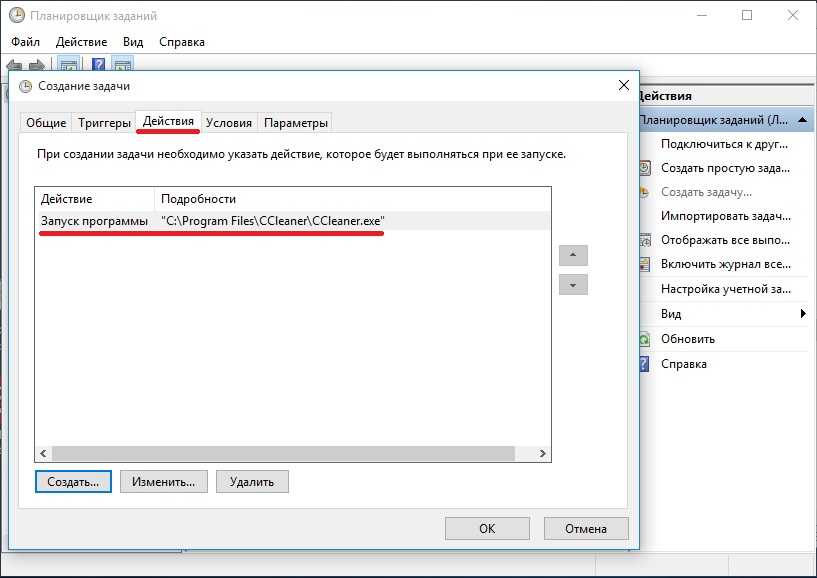Click the Изменить... button
This screenshot has width=817, height=578.
pyautogui.click(x=164, y=482)
